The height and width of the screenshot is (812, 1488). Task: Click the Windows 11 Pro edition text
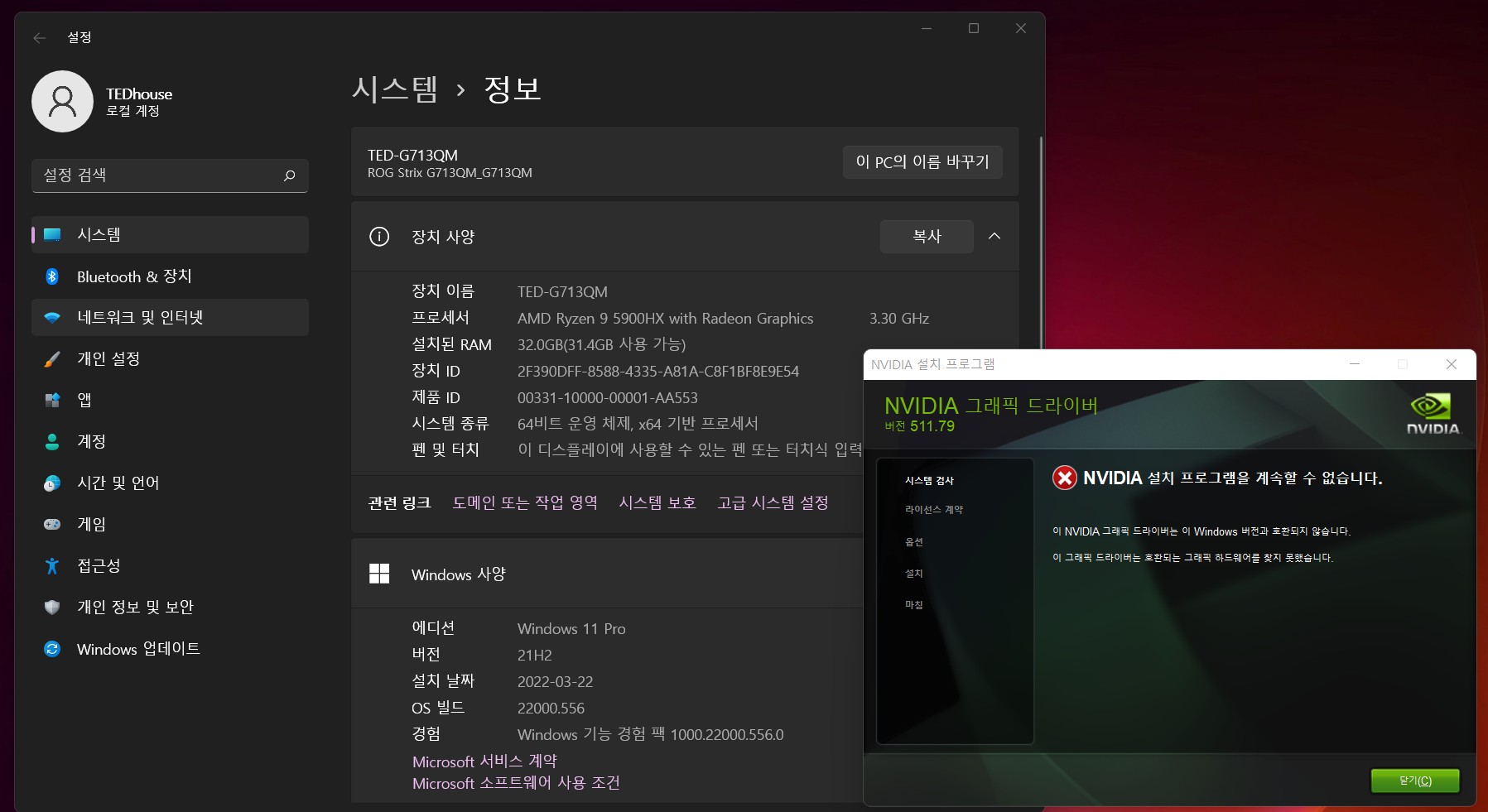point(571,629)
